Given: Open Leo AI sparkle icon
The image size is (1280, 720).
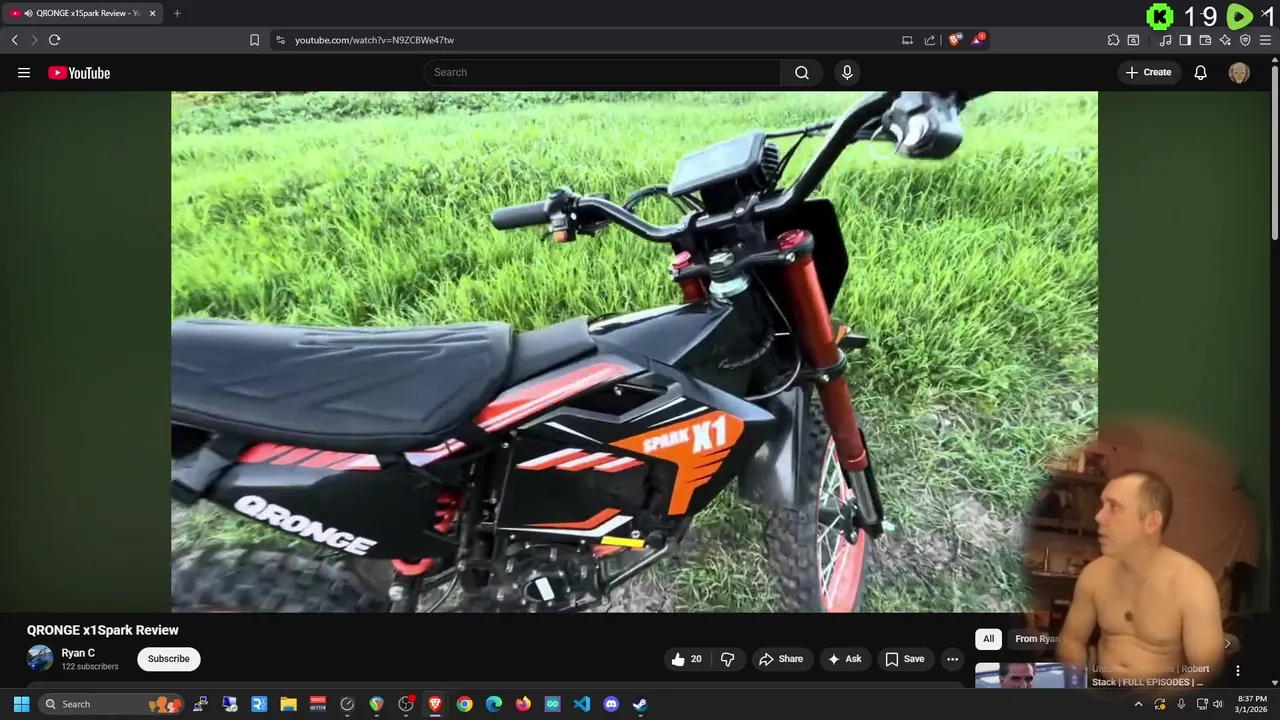Looking at the screenshot, I should [x=1225, y=40].
